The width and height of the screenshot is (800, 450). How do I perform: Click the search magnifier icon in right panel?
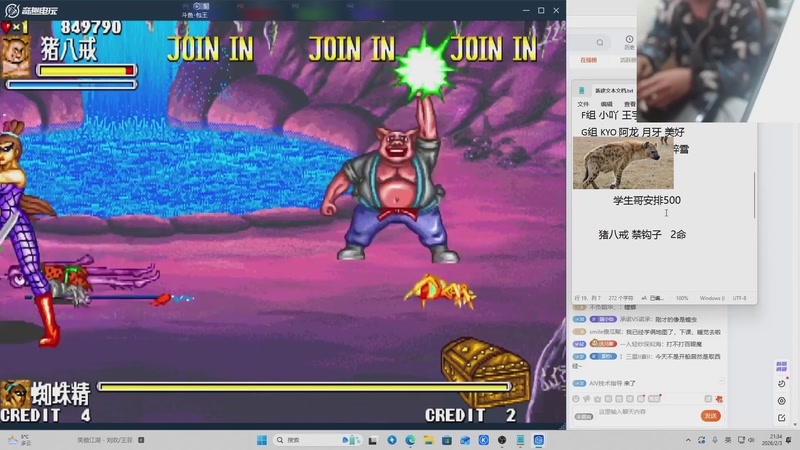pyautogui.click(x=600, y=42)
